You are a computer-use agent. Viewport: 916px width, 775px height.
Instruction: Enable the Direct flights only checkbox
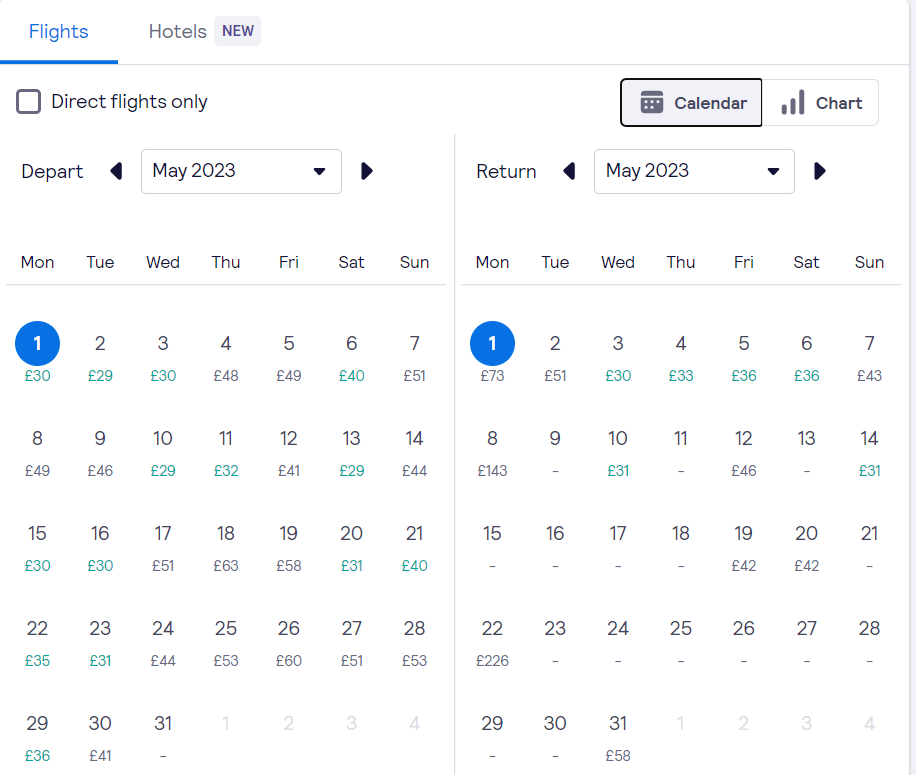pyautogui.click(x=28, y=101)
